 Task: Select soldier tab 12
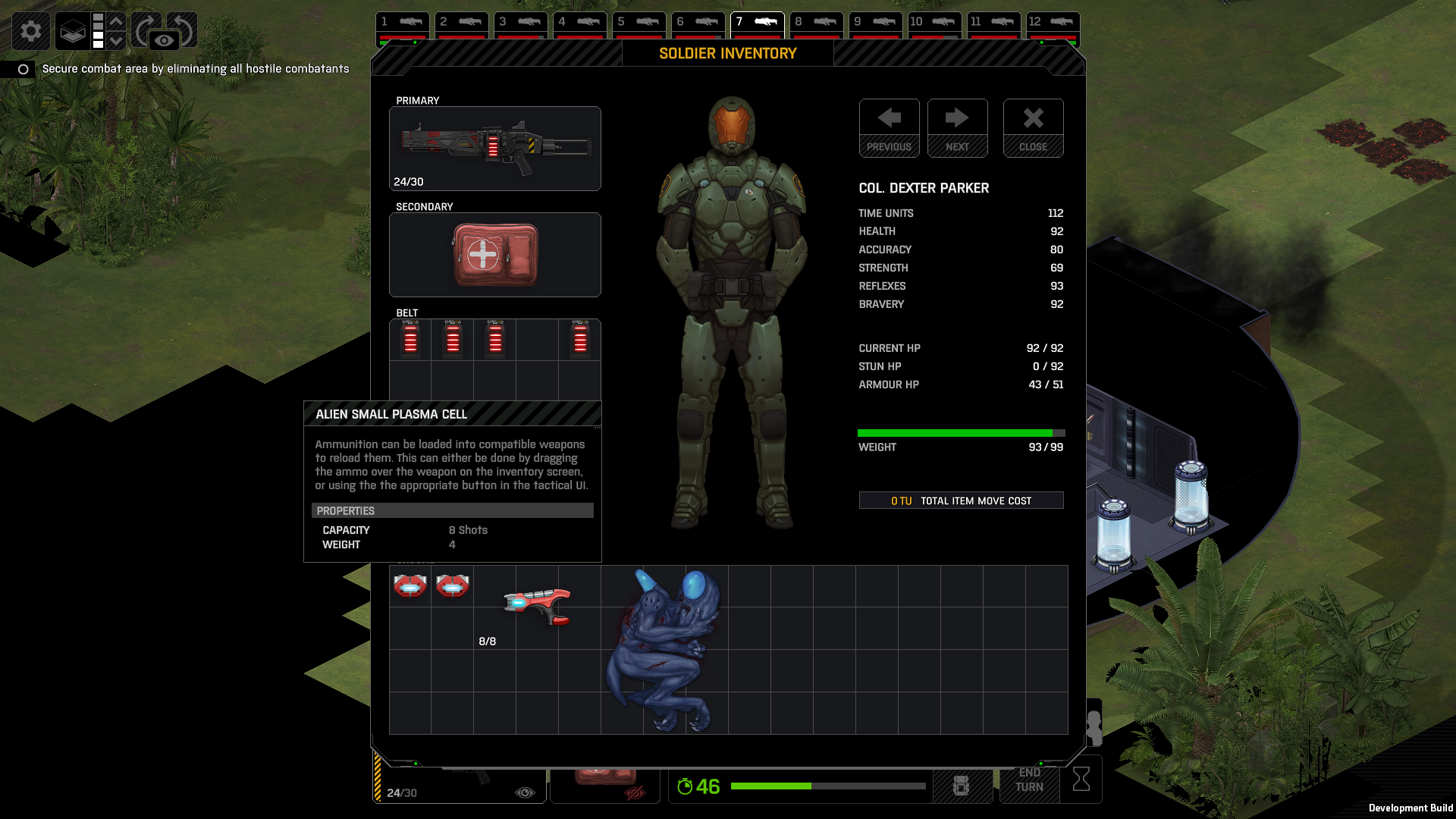tap(1053, 25)
